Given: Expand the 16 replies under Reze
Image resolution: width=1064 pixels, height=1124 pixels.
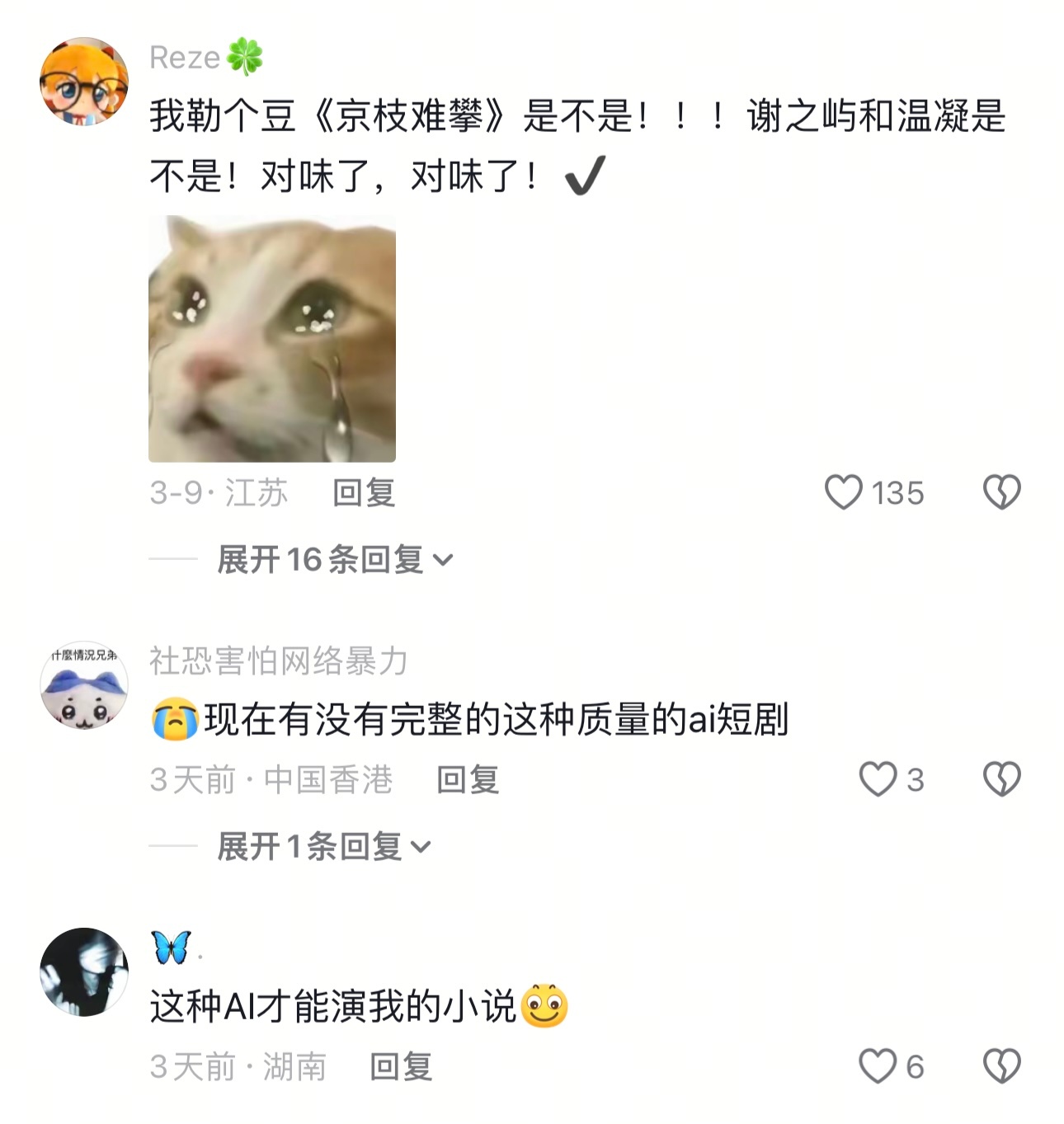Looking at the screenshot, I should [335, 560].
